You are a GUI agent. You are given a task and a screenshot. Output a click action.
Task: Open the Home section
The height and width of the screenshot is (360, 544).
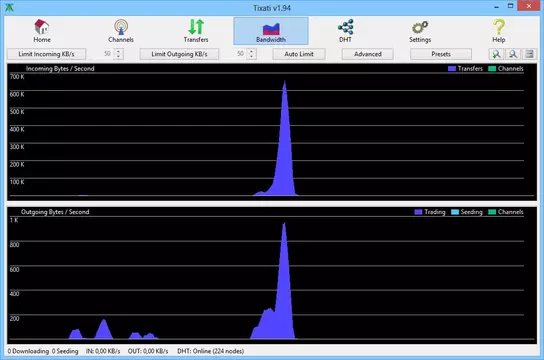tap(42, 31)
